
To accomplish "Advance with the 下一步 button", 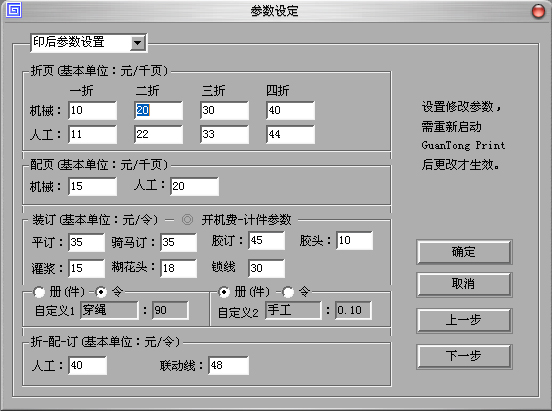I will pyautogui.click(x=464, y=356).
